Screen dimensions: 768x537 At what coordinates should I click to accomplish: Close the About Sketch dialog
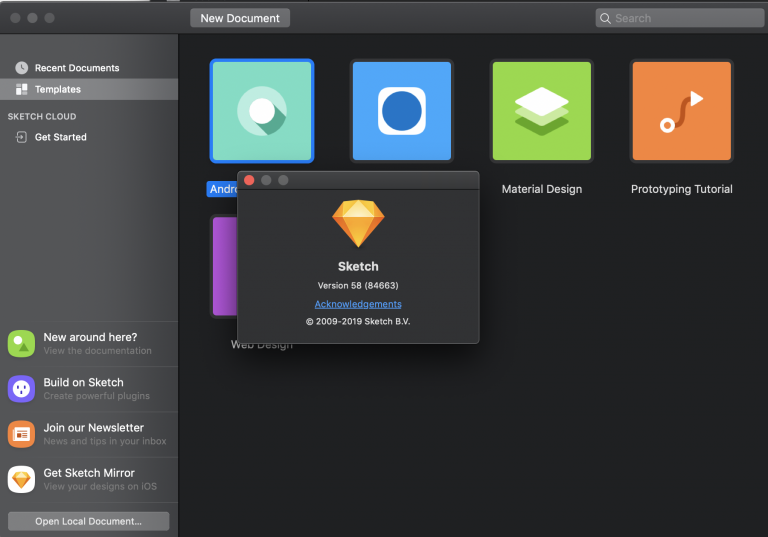249,180
